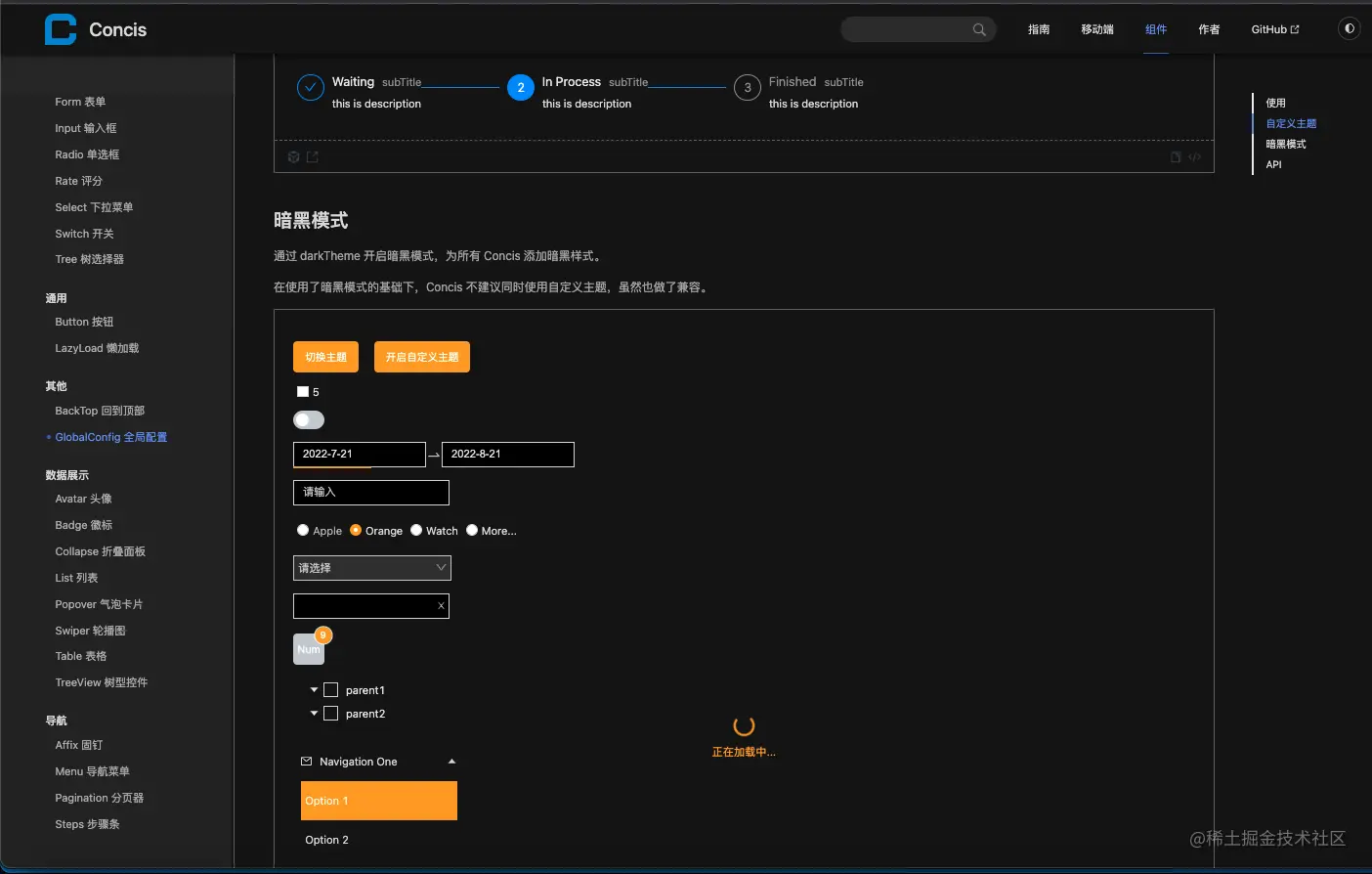This screenshot has width=1372, height=874.
Task: Click the orange loading spinner
Action: click(744, 725)
